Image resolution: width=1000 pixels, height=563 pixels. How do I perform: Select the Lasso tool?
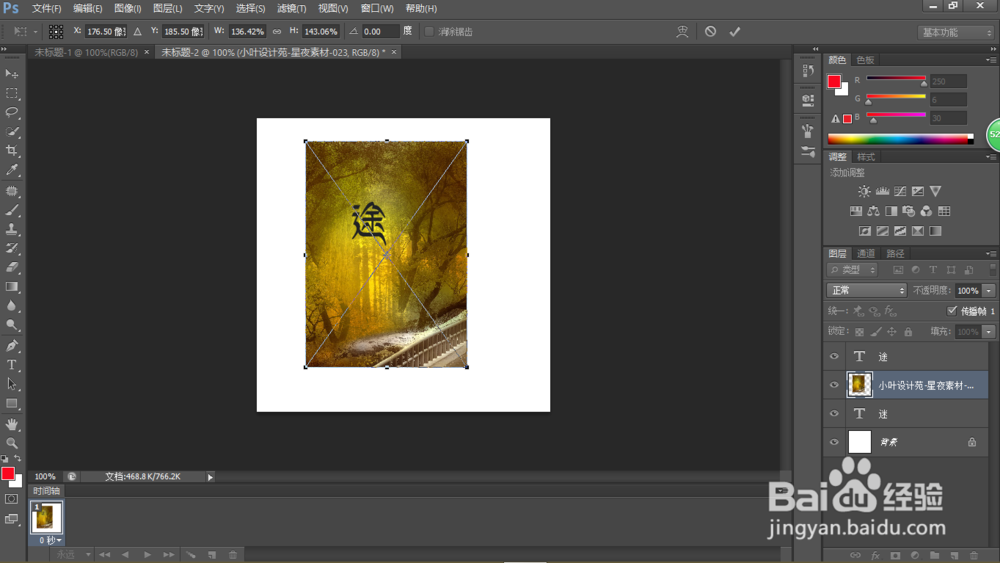click(x=11, y=112)
